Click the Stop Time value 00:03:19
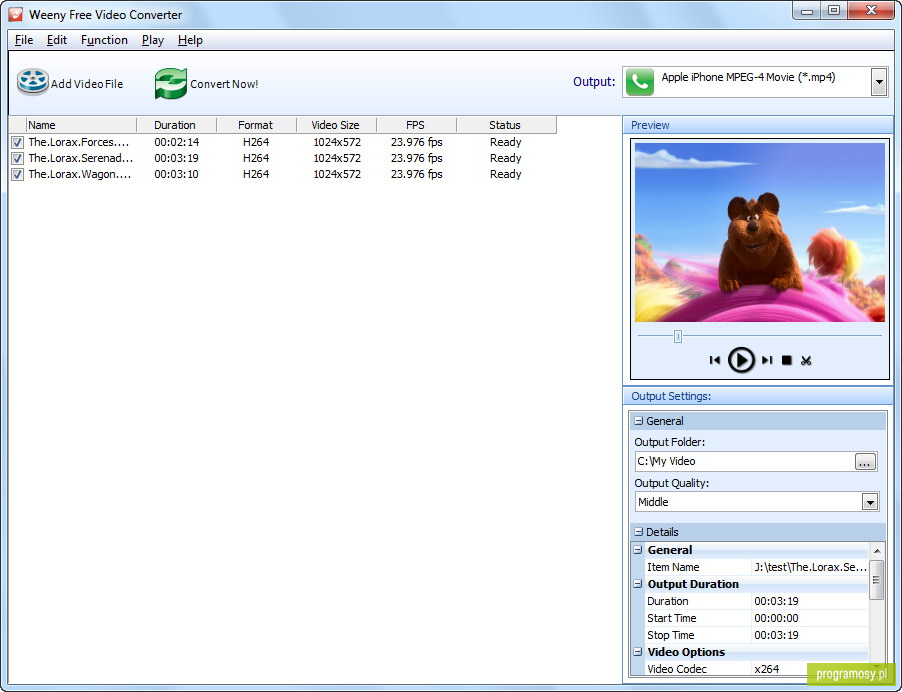Viewport: 902px width, 692px height. pos(777,635)
